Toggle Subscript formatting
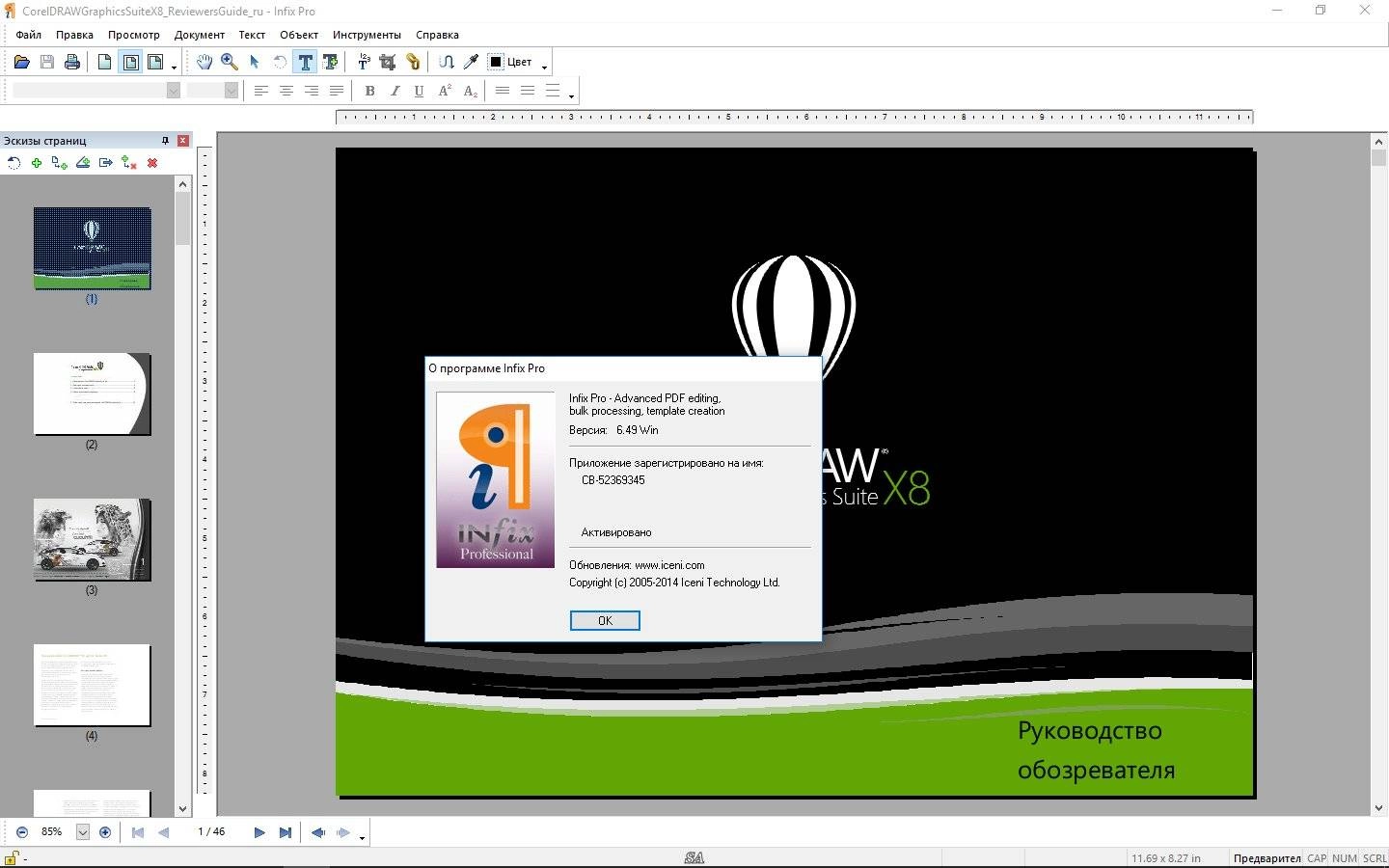This screenshot has height=868, width=1389. click(x=470, y=91)
